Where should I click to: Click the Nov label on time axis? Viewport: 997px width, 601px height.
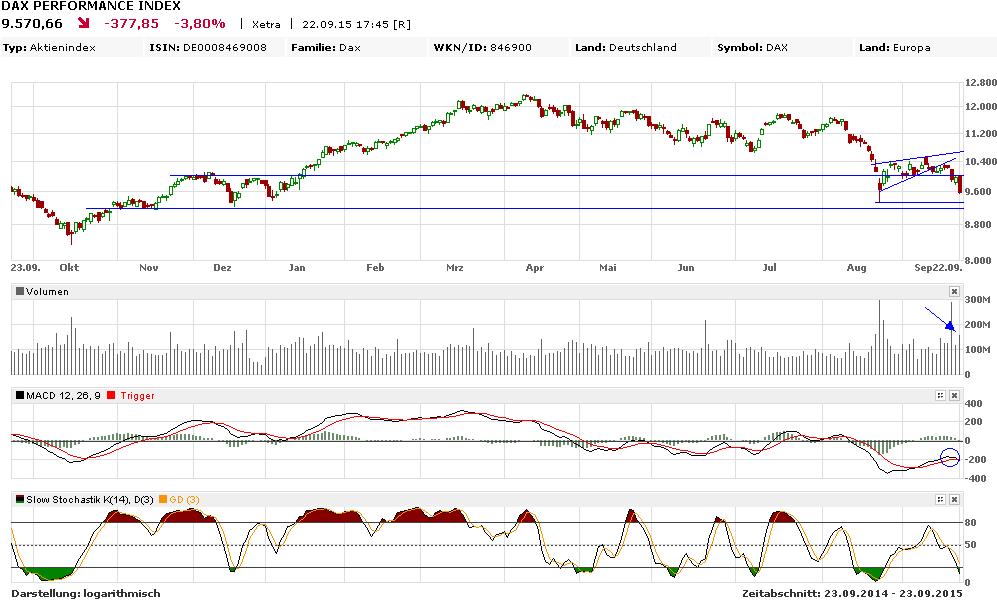[149, 268]
